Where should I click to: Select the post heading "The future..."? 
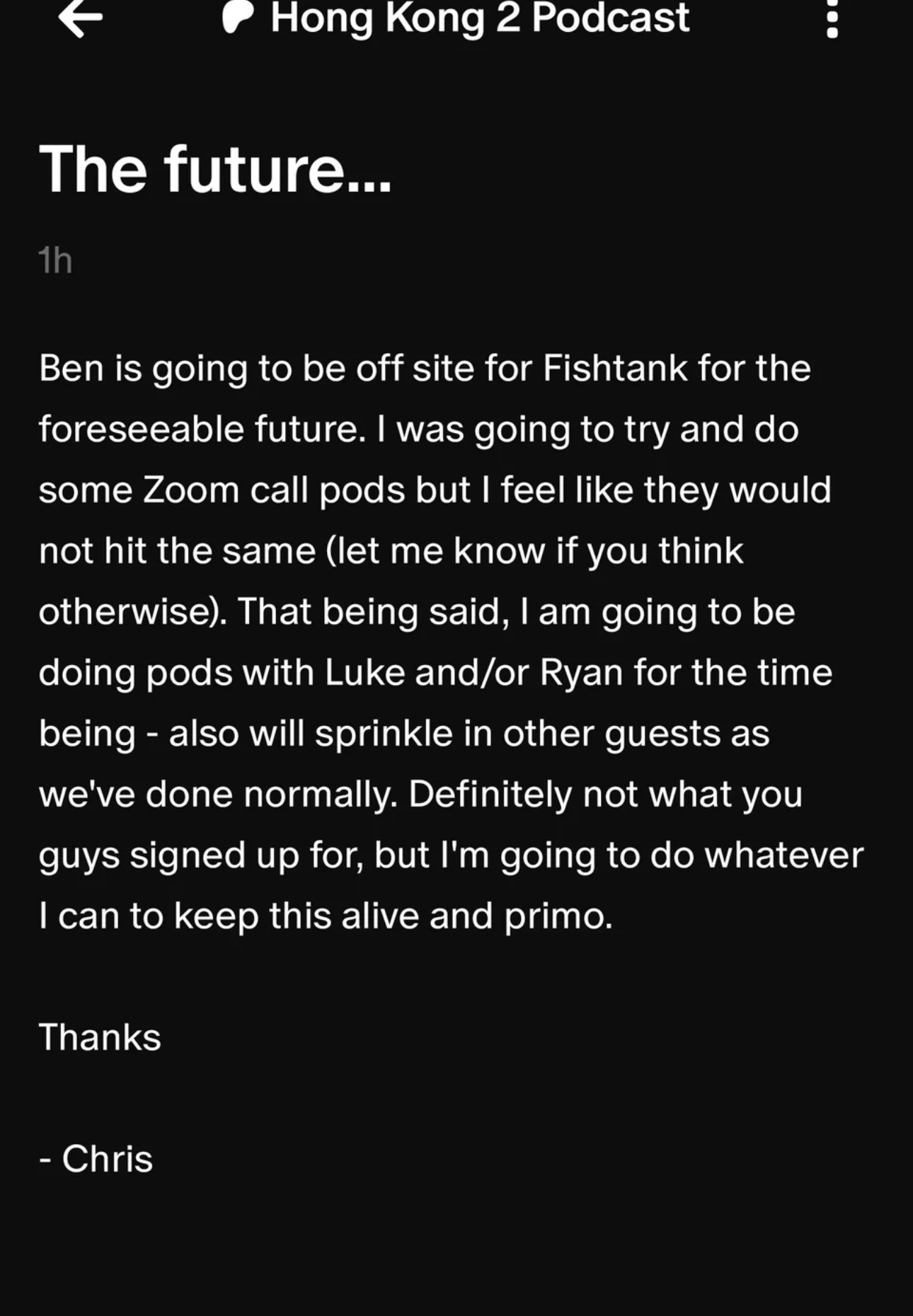coord(215,170)
